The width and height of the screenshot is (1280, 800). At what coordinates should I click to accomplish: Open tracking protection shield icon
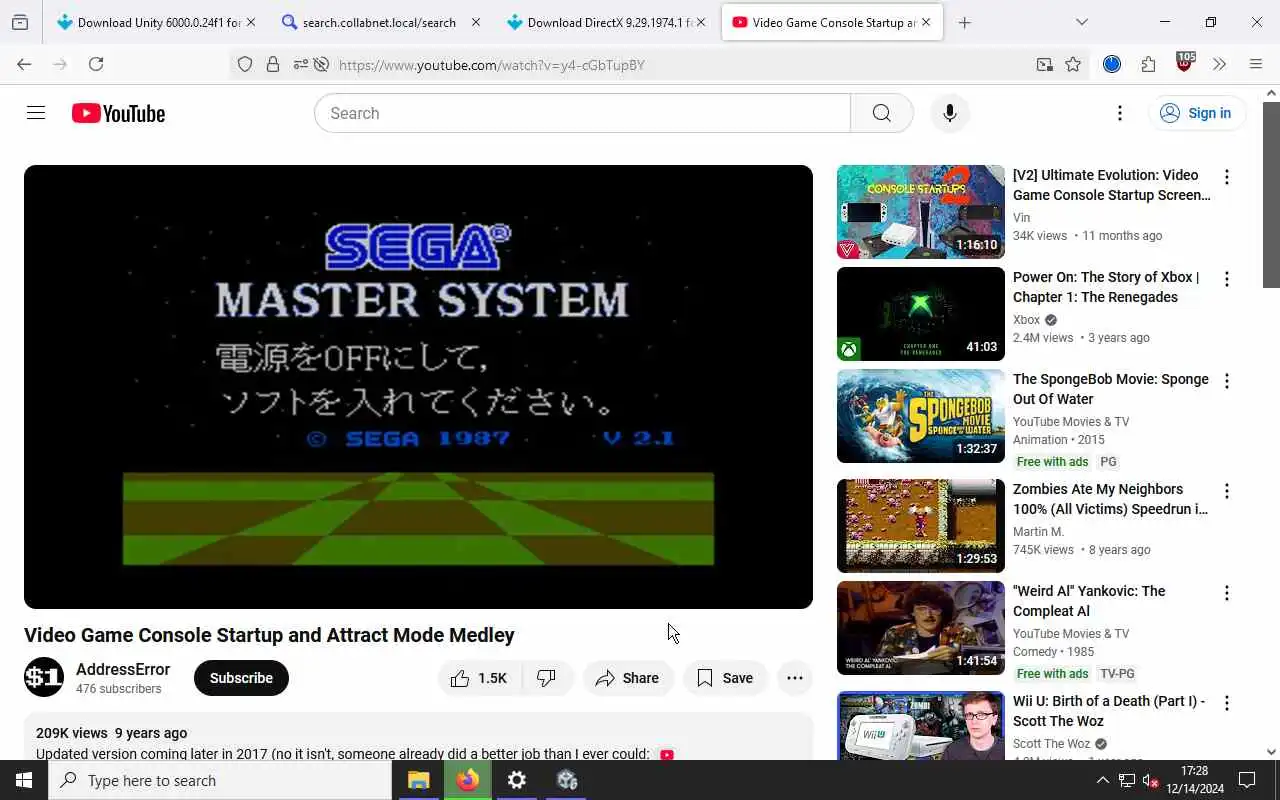coord(245,65)
